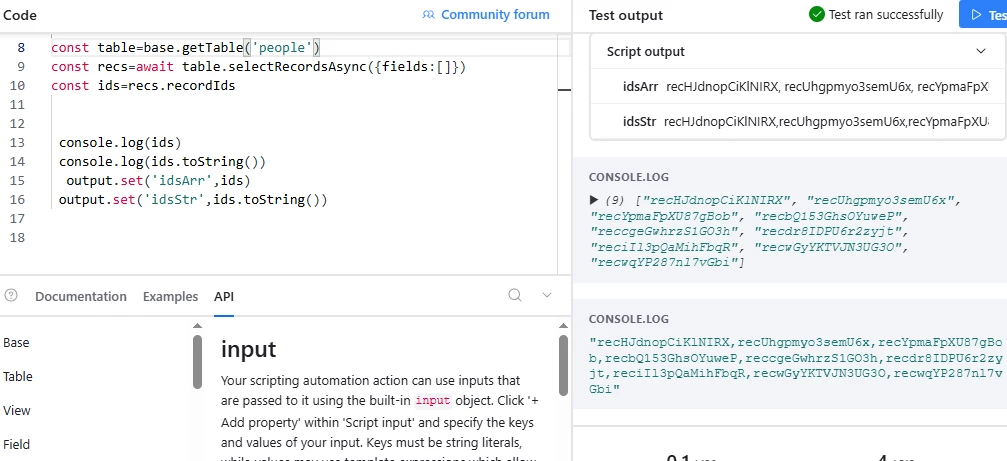Viewport: 1007px width, 461px height.
Task: Switch to the Examples tab
Action: (170, 297)
